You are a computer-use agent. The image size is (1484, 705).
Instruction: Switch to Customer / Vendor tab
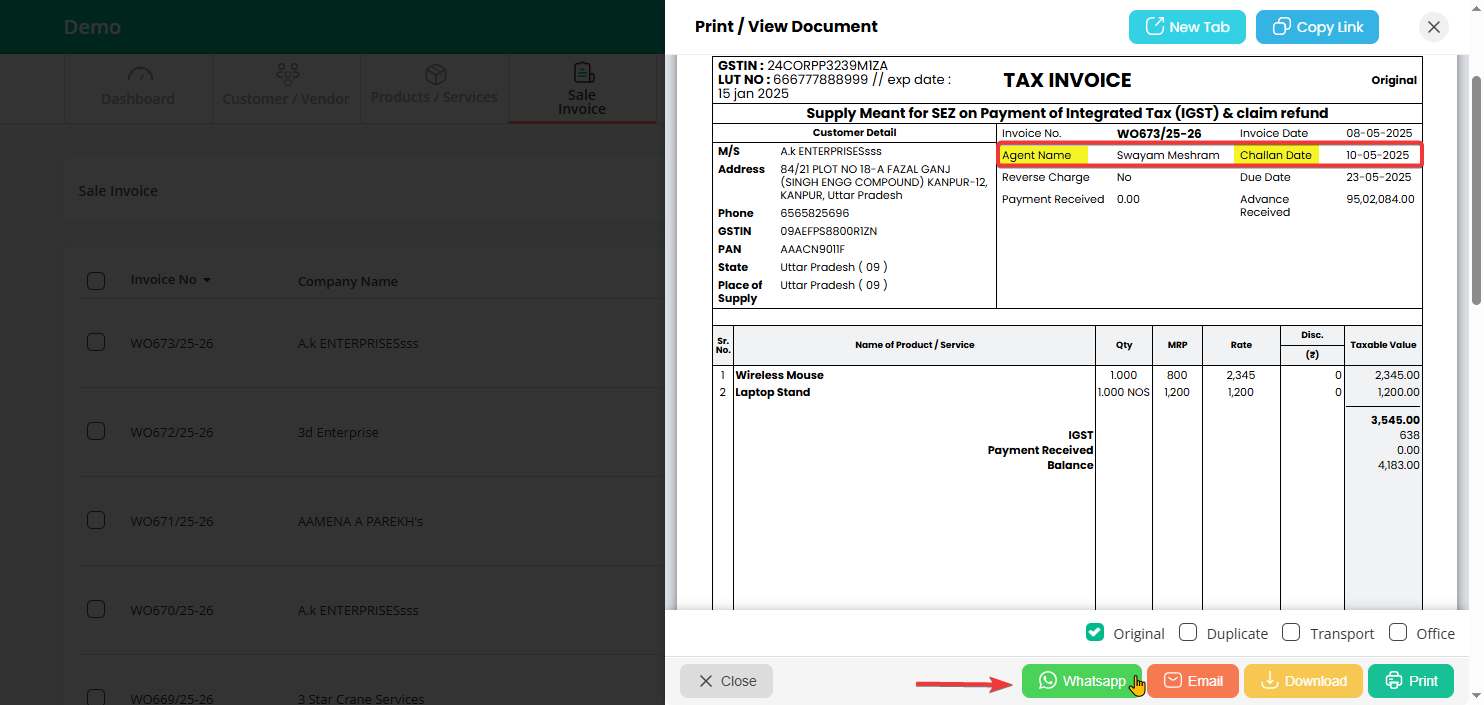[x=286, y=87]
